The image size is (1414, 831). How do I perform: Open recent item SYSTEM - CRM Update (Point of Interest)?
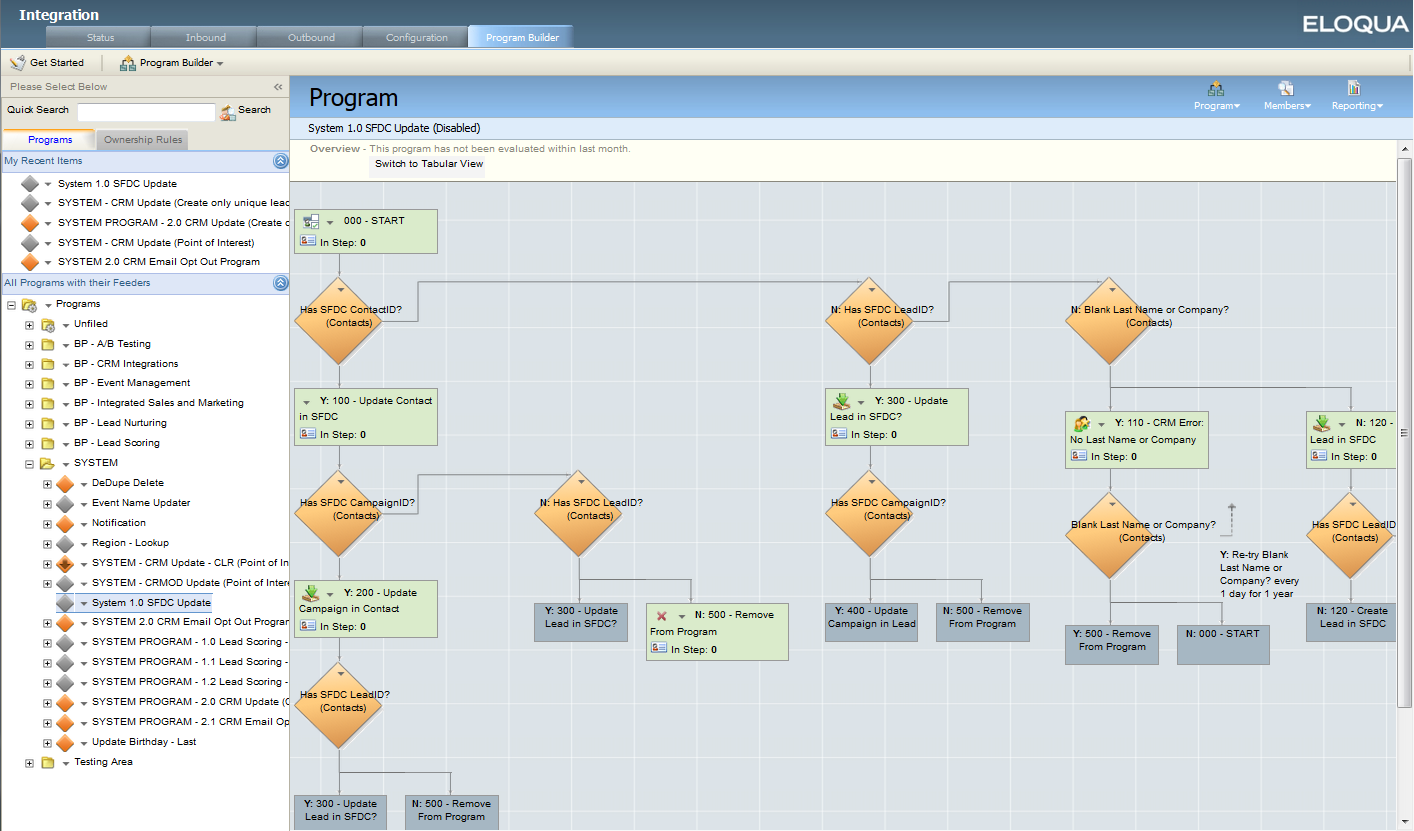[x=155, y=243]
